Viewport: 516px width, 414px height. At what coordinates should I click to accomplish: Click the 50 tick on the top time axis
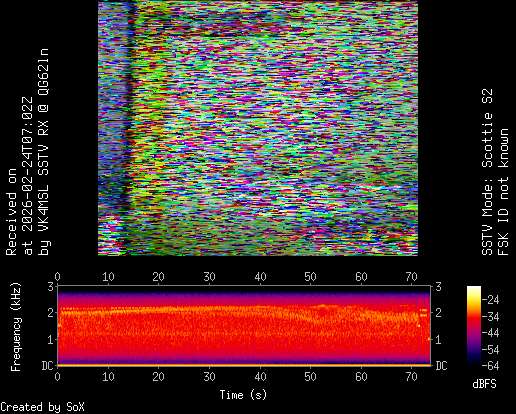click(310, 277)
